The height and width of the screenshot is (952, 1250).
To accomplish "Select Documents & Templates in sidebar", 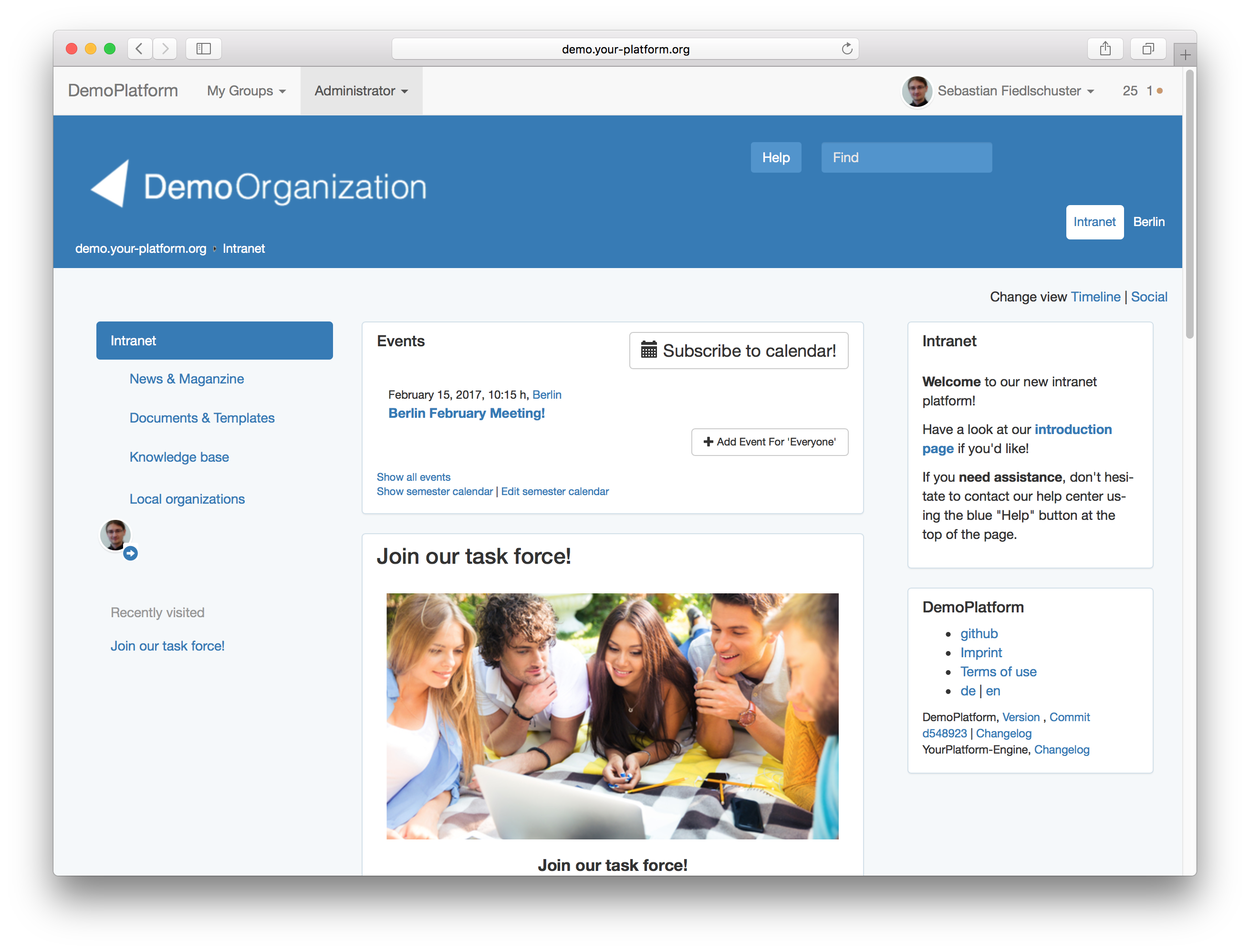I will (202, 418).
